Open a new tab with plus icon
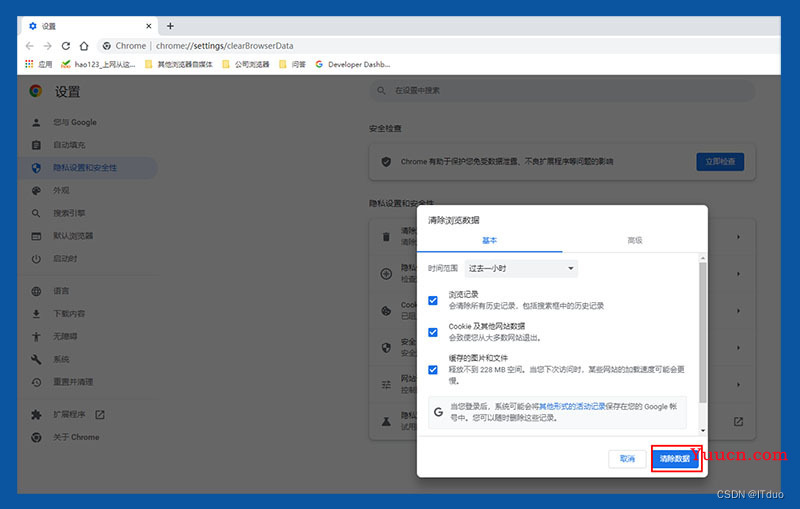The height and width of the screenshot is (509, 800). [x=170, y=26]
